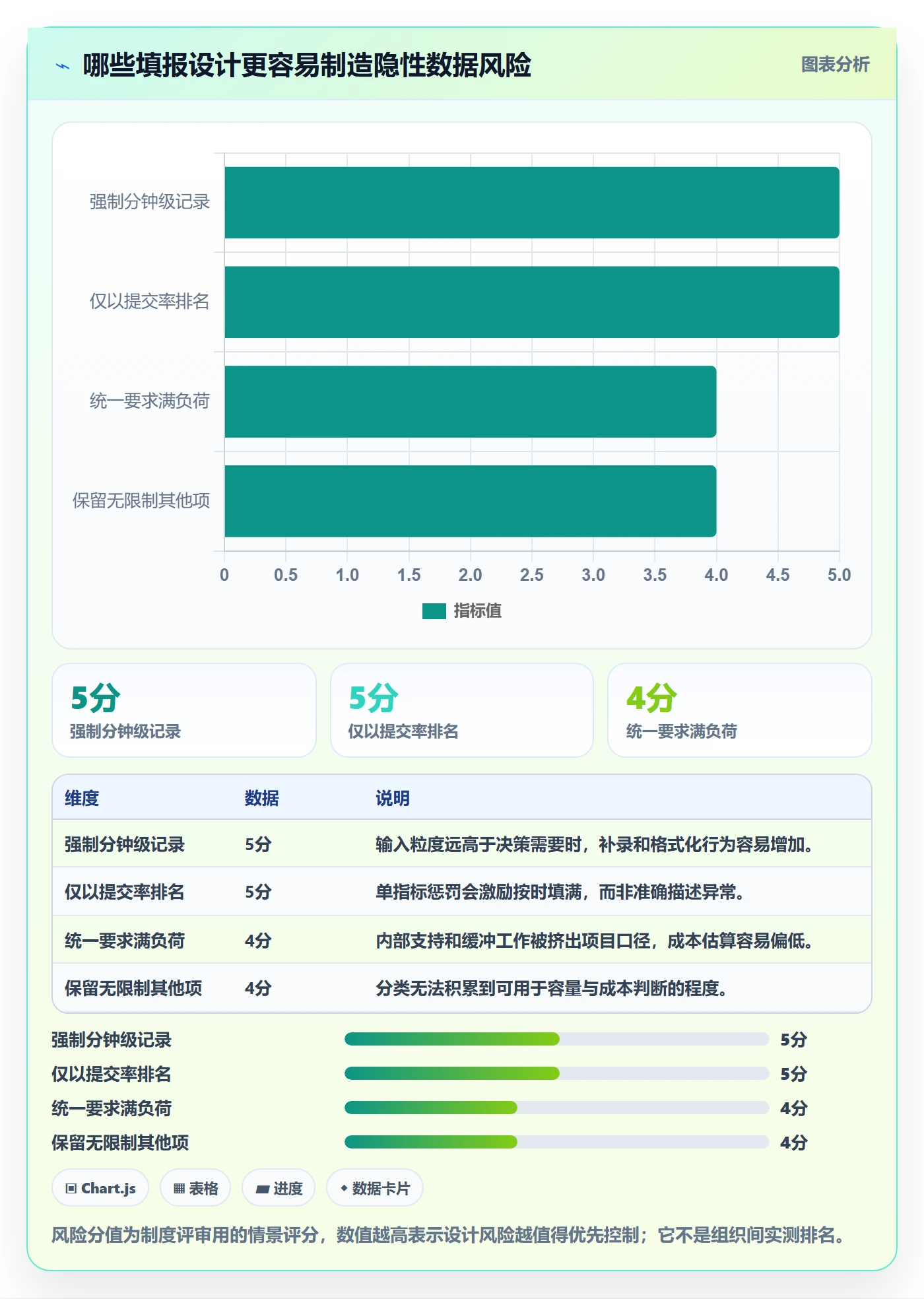Click the lightning icon beside the page title
Viewport: 924px width, 1299px height.
pos(63,66)
